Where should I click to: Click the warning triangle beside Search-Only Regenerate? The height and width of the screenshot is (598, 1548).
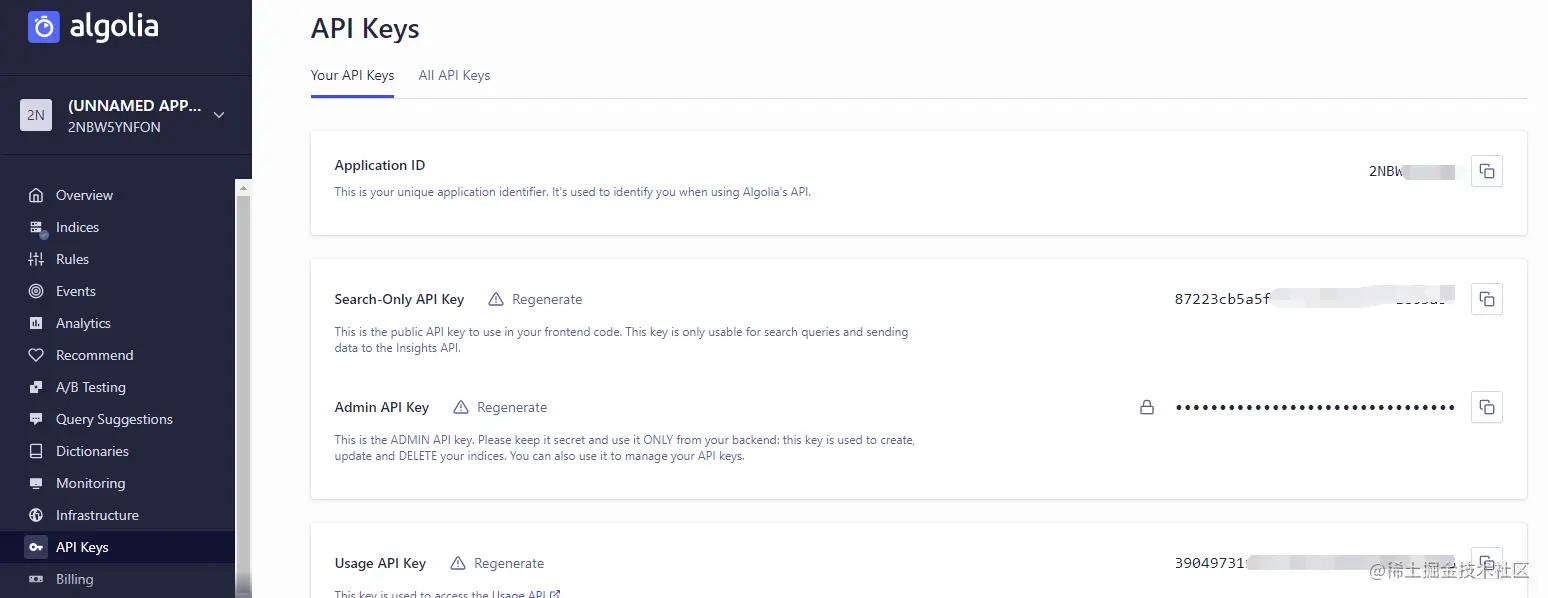(x=496, y=299)
